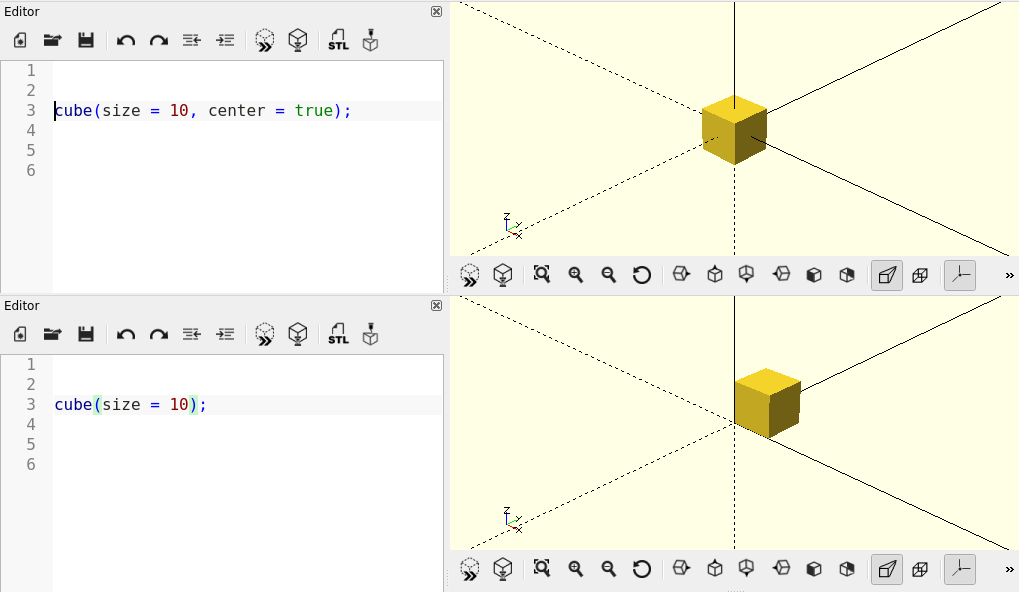Enable Orthogonal projection in bottom viewport toolbar
Screen dimensions: 1019x592
click(920, 569)
